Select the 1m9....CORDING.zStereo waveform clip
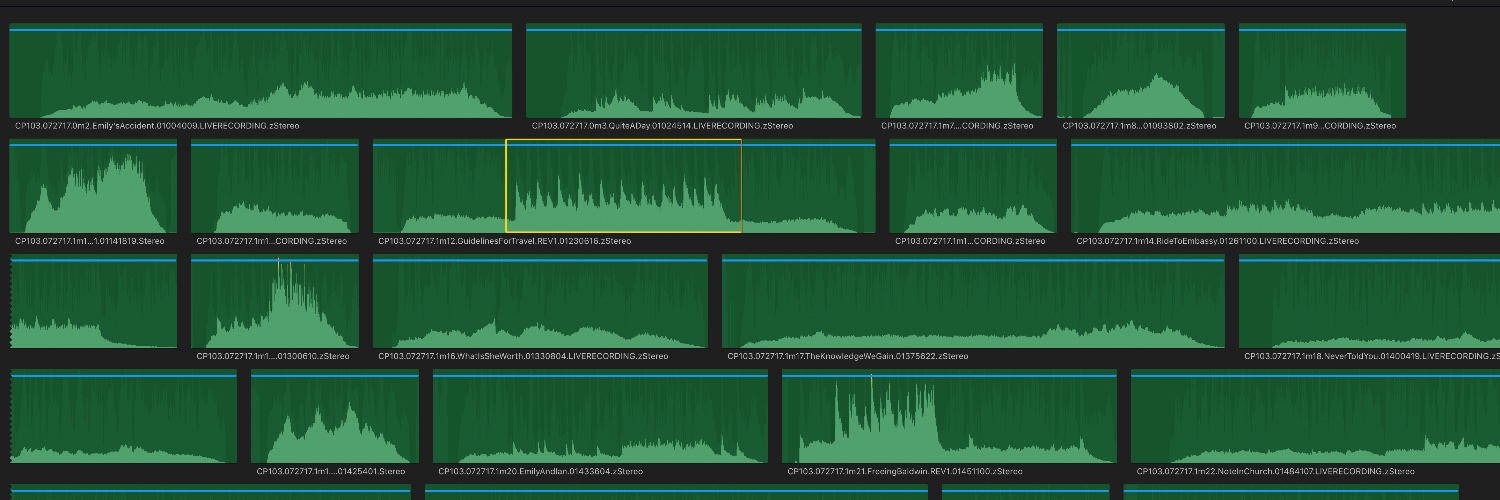Screen dimensions: 1500x500 [1322, 71]
